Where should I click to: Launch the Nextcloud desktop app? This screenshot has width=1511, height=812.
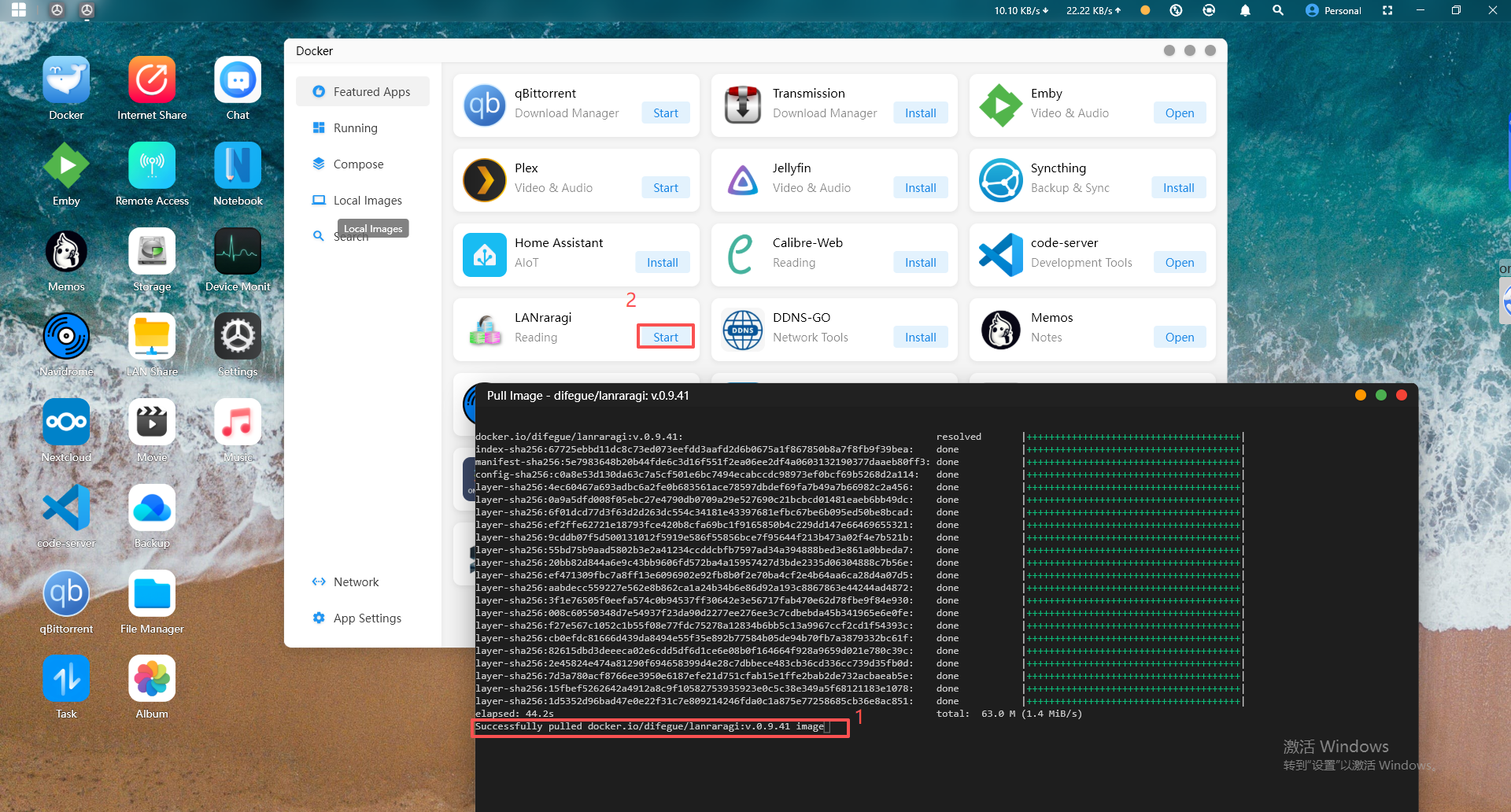pos(66,423)
